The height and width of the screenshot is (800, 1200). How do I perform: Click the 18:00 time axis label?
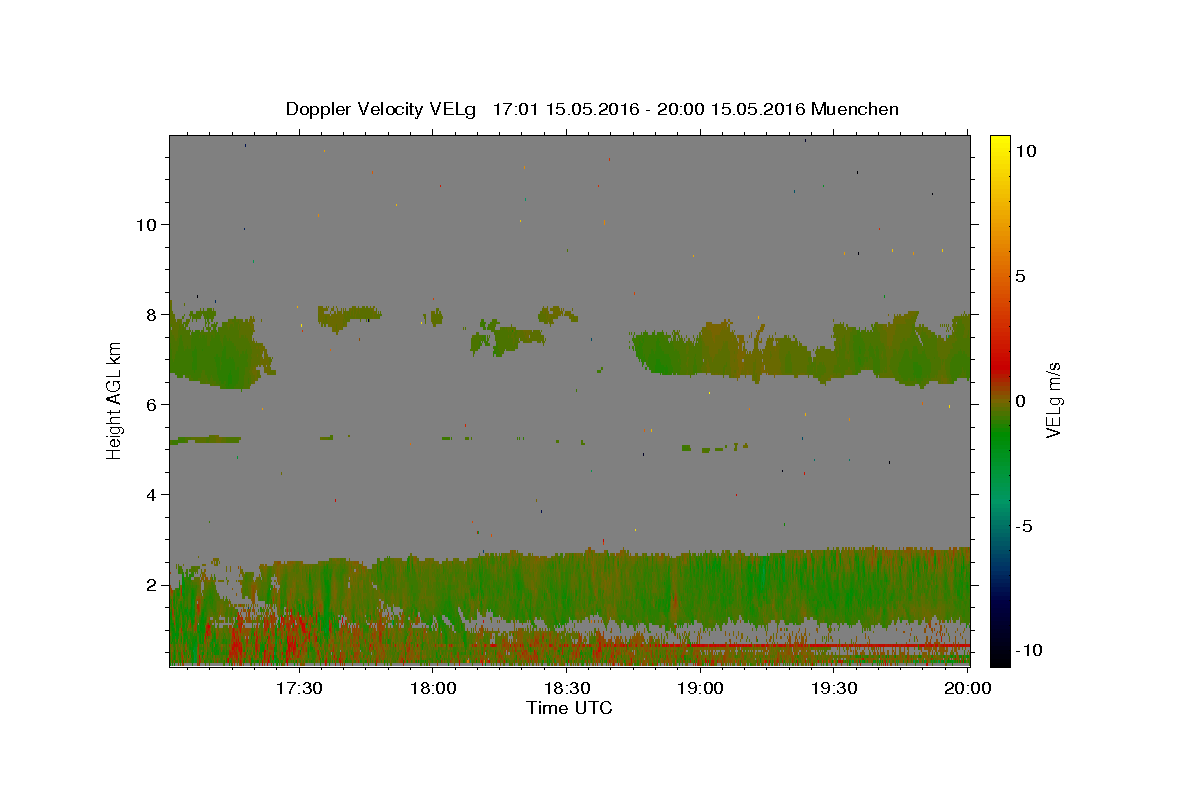click(x=433, y=688)
